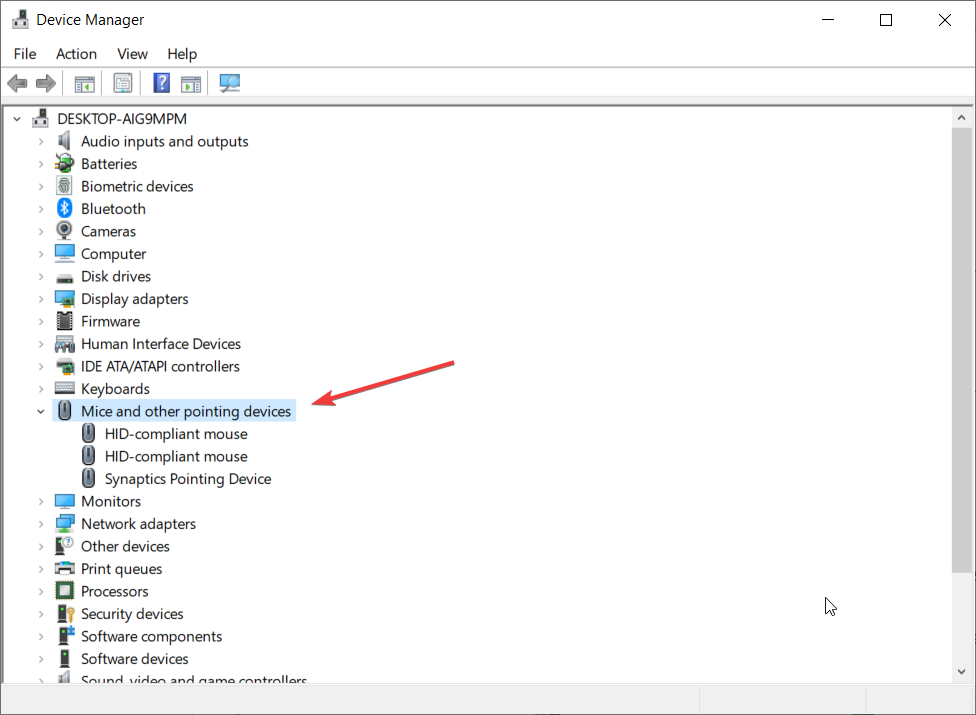Click the Audio inputs and outputs speaker icon

click(63, 141)
